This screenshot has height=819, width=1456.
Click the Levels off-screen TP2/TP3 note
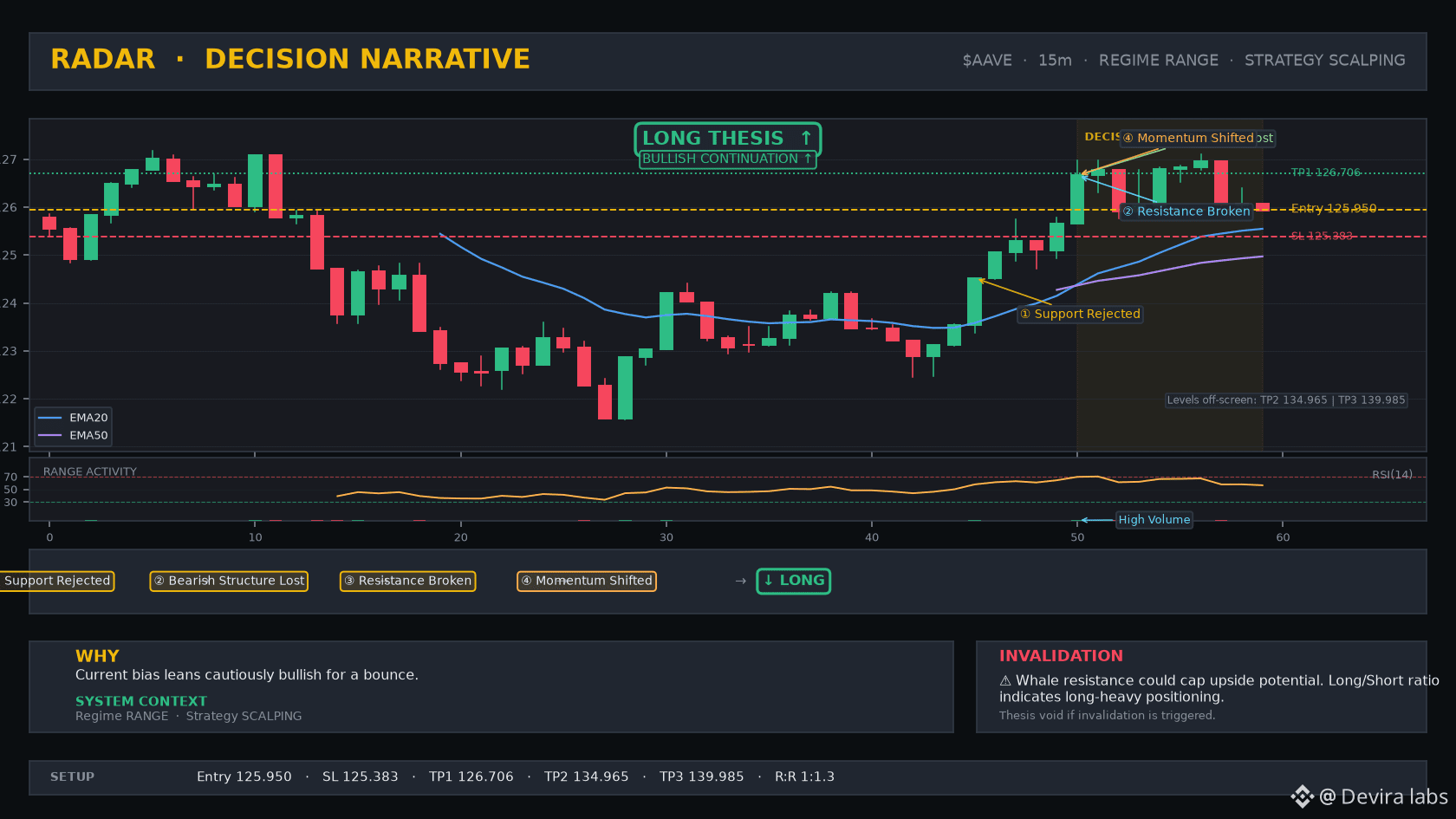(x=1286, y=400)
